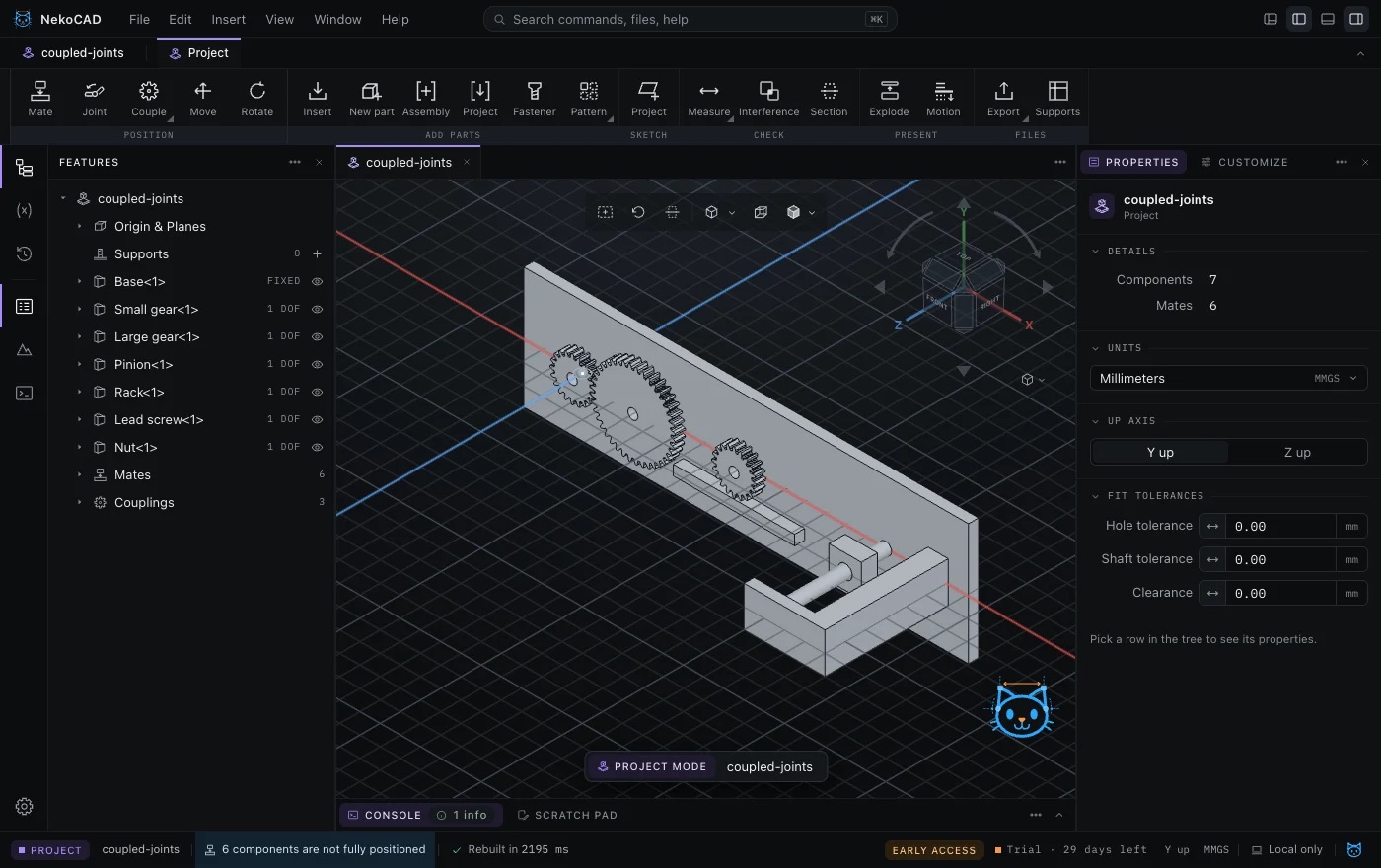Select the Lead screw<1> tree row
Image resolution: width=1381 pixels, height=868 pixels.
192,419
